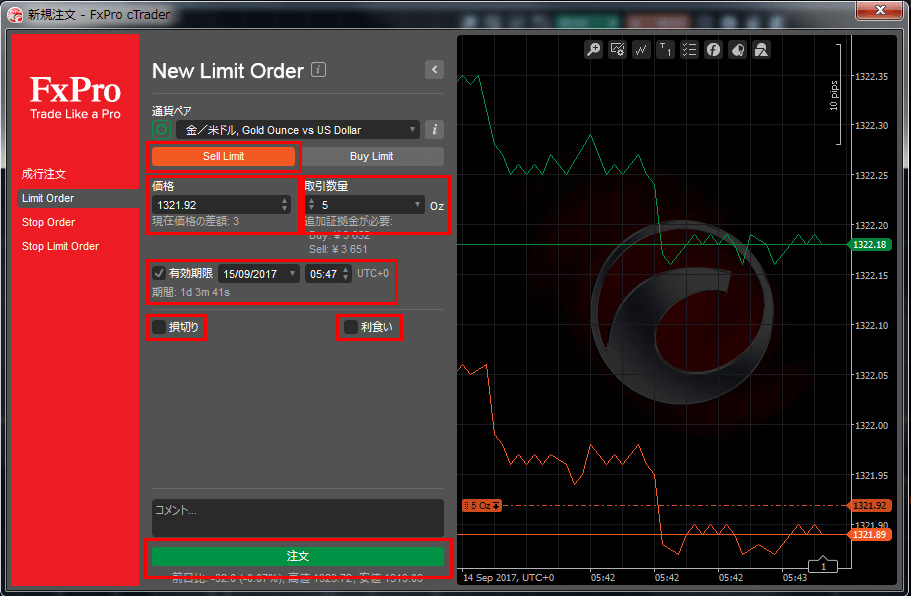This screenshot has height=596, width=911.
Task: Click the info icon beside New Limit Order
Action: tap(318, 70)
